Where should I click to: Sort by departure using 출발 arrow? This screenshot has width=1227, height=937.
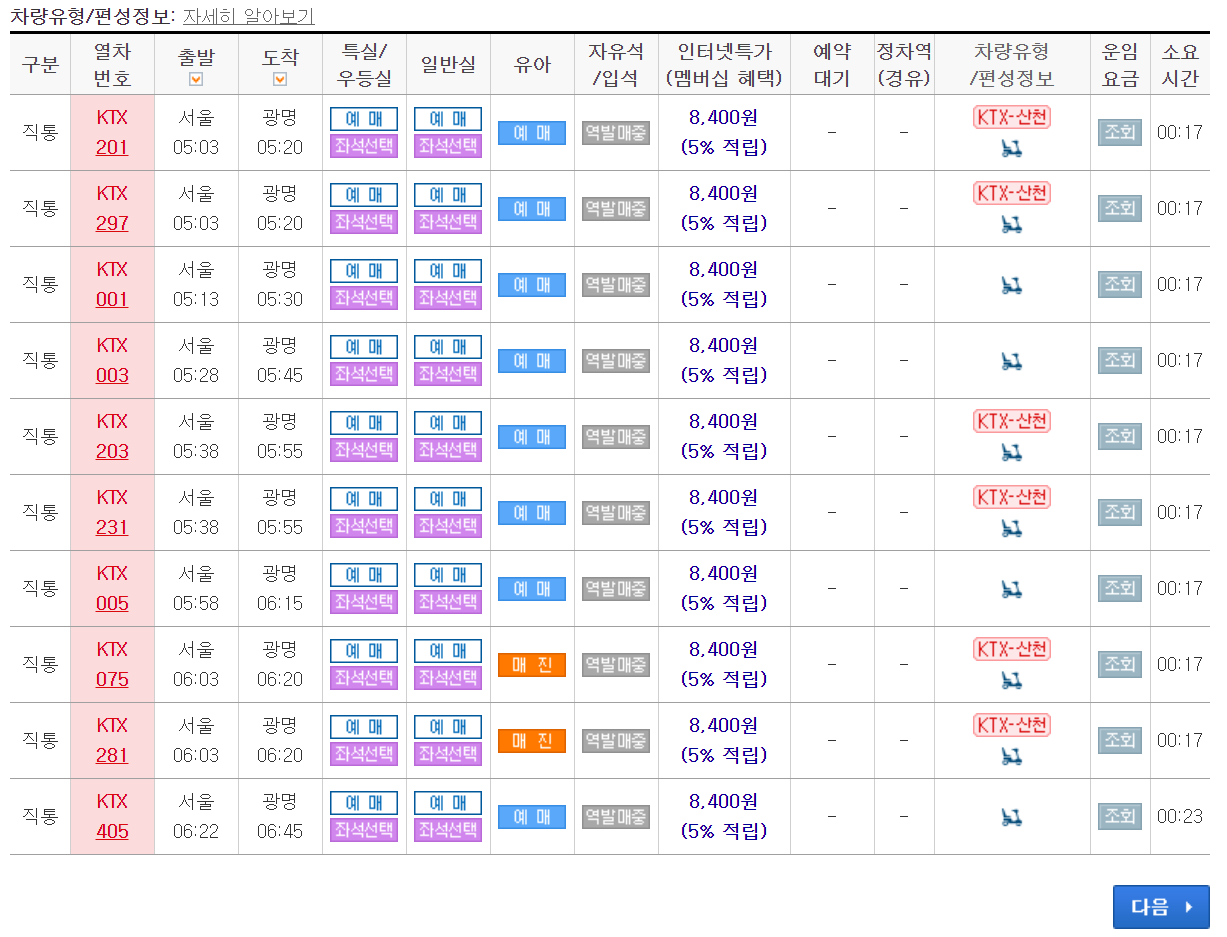(196, 79)
